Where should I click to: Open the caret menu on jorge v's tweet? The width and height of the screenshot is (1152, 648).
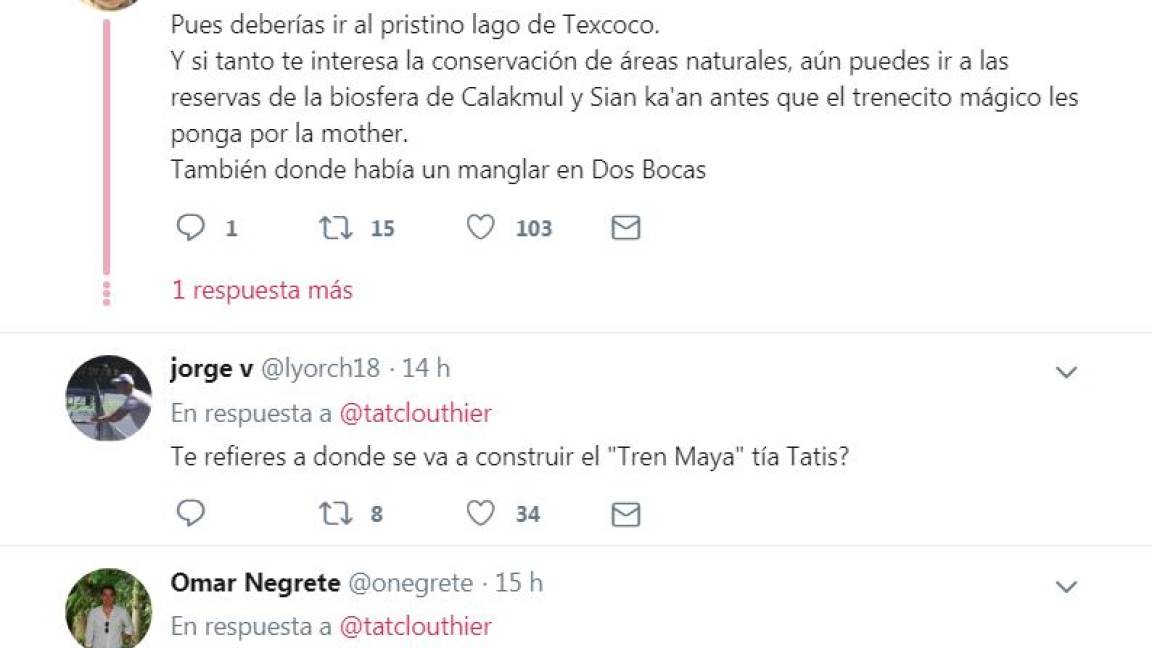[1066, 371]
